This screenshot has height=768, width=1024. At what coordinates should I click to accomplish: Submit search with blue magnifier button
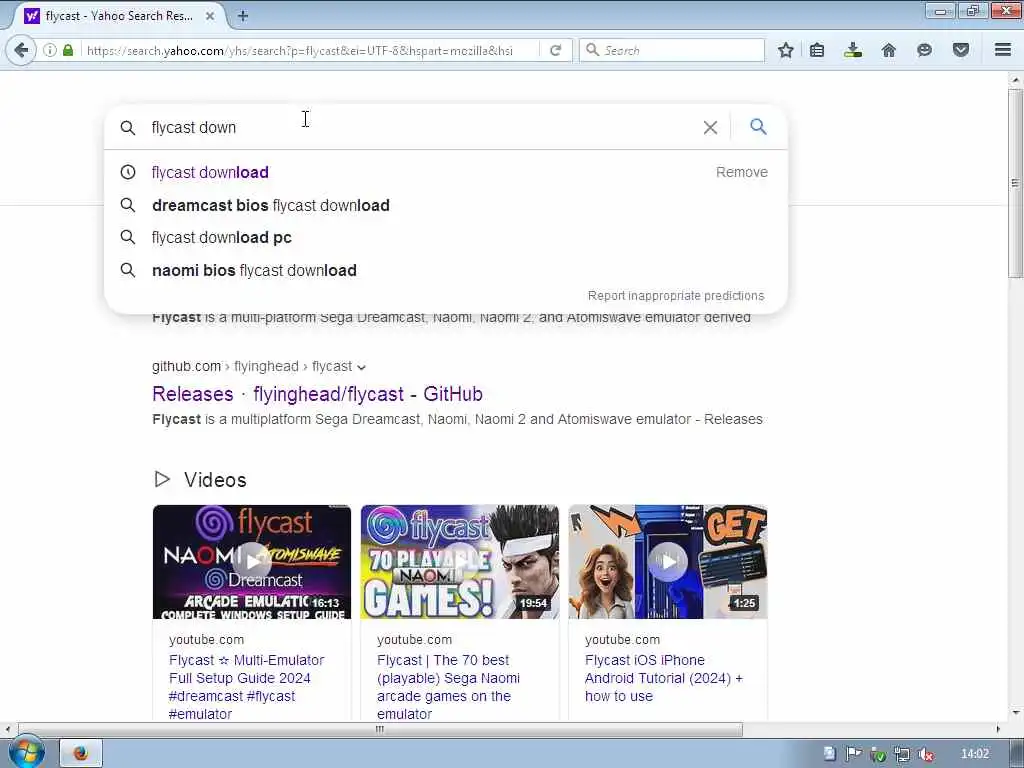click(758, 127)
